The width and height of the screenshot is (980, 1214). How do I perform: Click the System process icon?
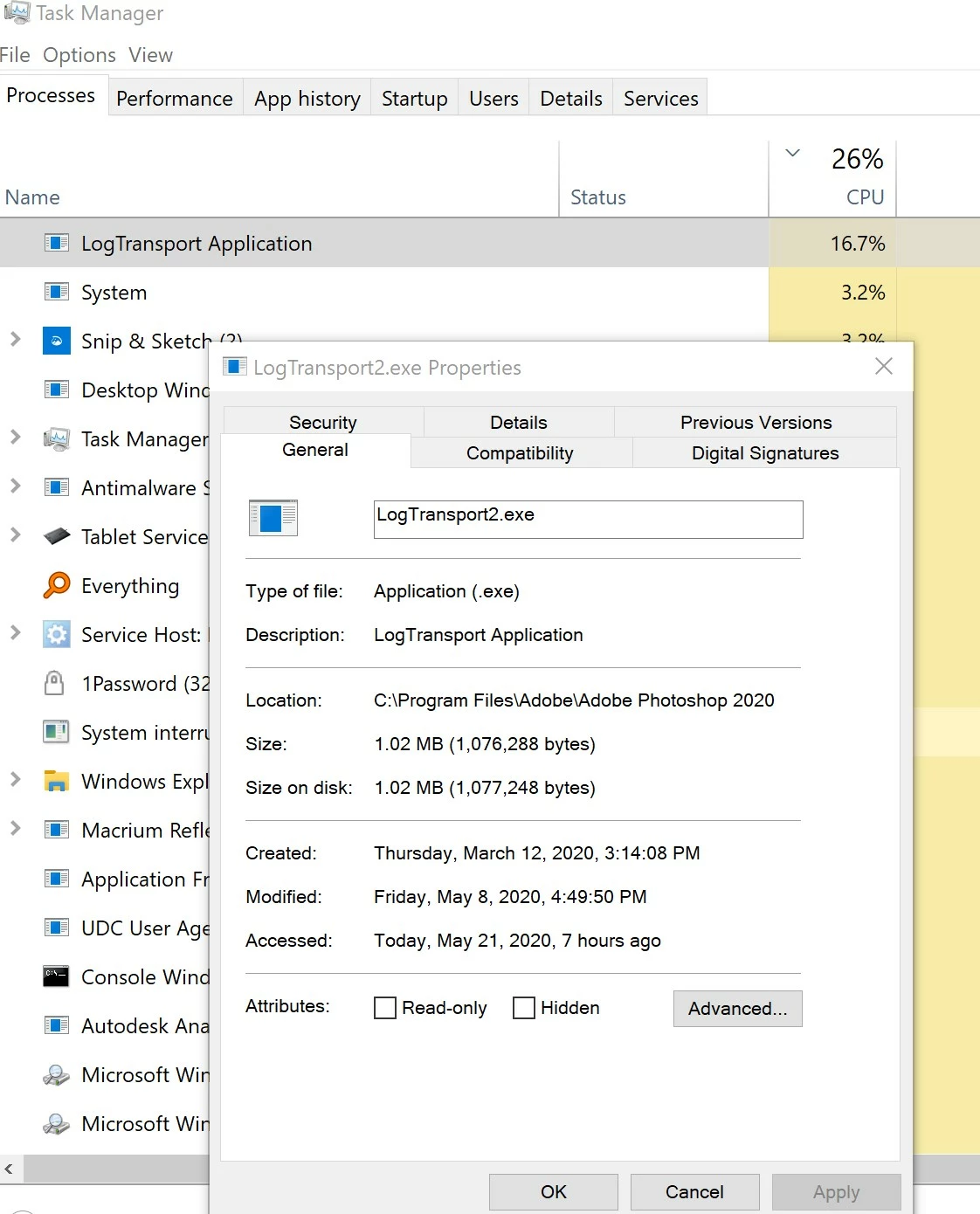pos(57,292)
